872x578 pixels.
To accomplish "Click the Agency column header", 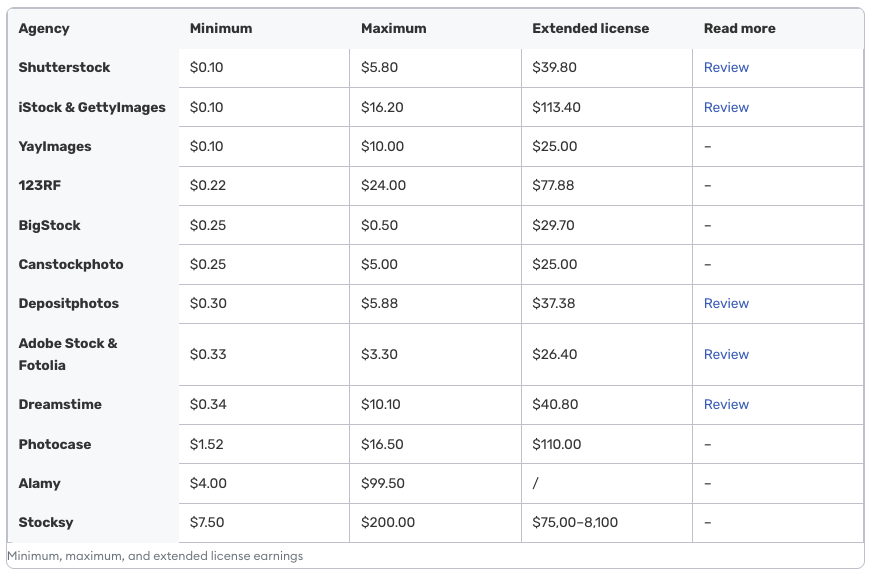I will [44, 28].
